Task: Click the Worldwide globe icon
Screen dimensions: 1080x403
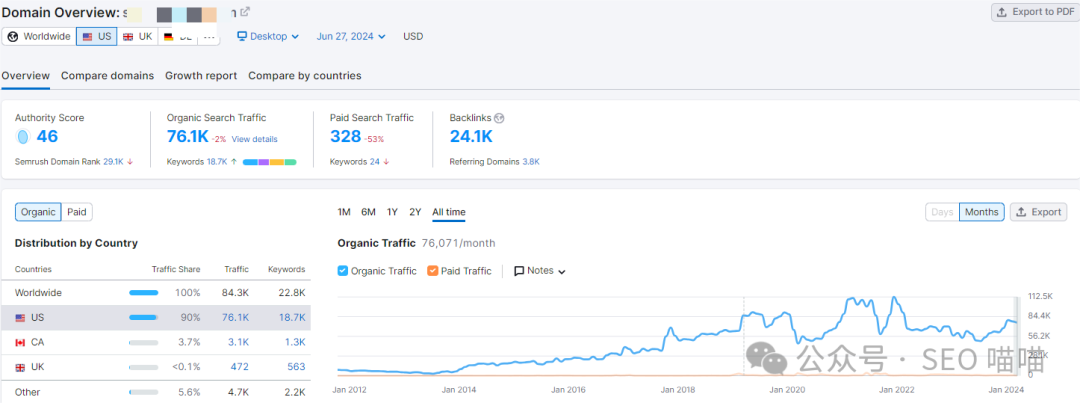Action: pos(13,36)
